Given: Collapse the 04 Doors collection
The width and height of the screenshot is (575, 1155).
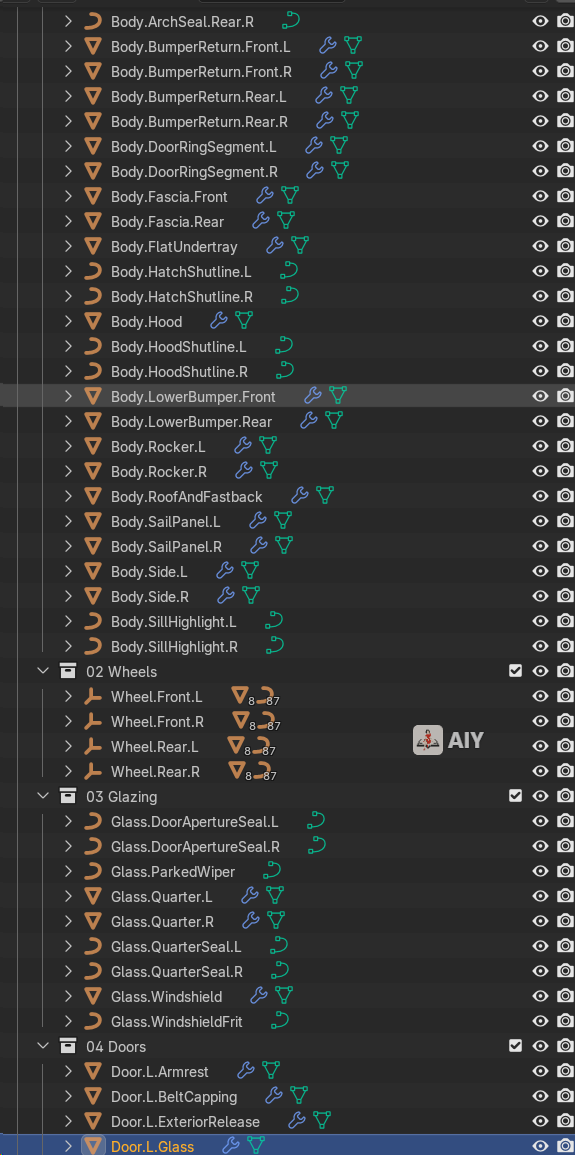Looking at the screenshot, I should coord(43,1046).
